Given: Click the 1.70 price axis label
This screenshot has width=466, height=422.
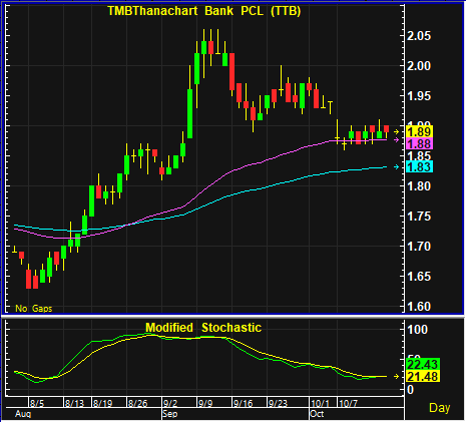Looking at the screenshot, I should click(419, 247).
